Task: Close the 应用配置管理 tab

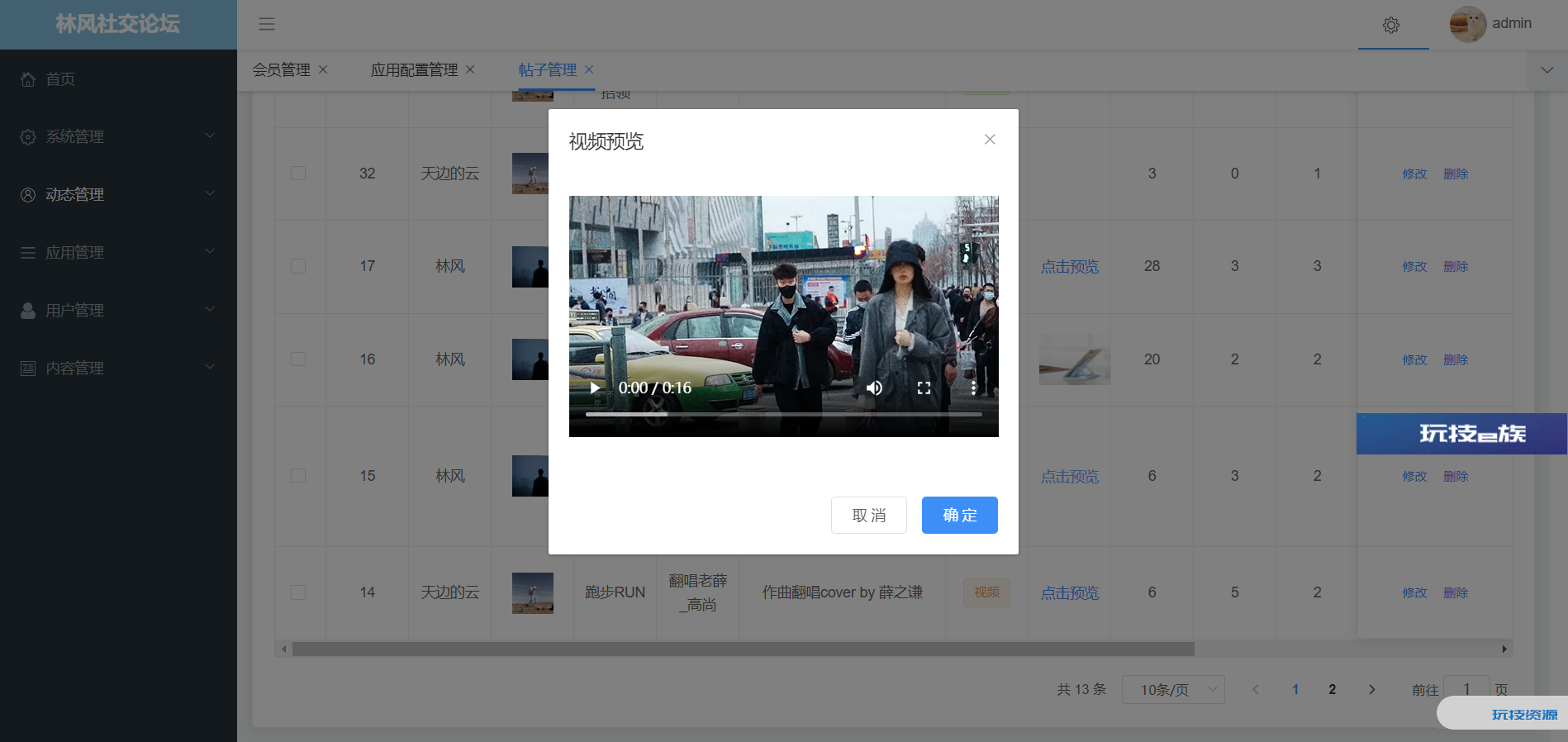Action: click(x=470, y=69)
